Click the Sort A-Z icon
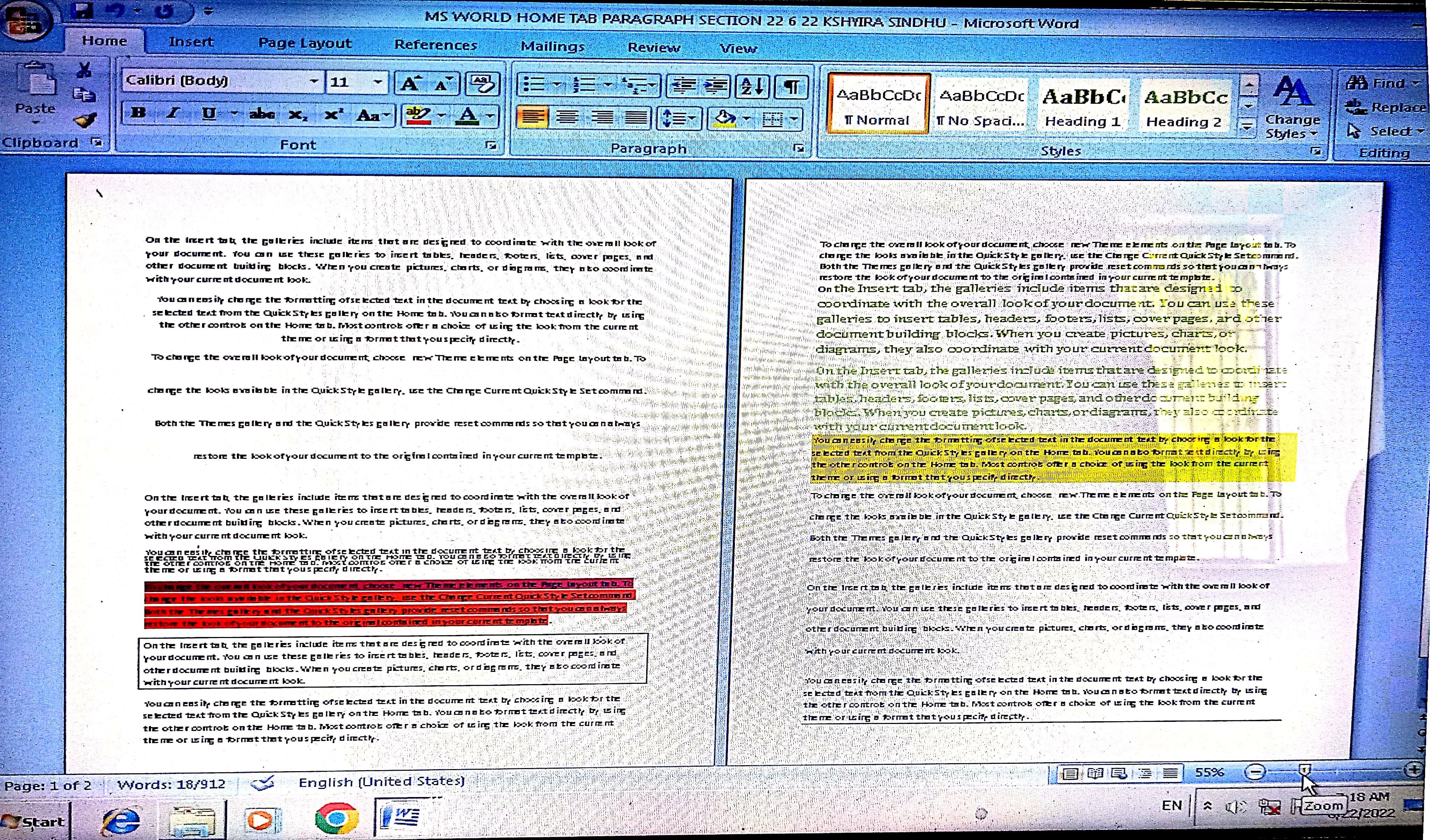The image size is (1430, 840). [752, 86]
